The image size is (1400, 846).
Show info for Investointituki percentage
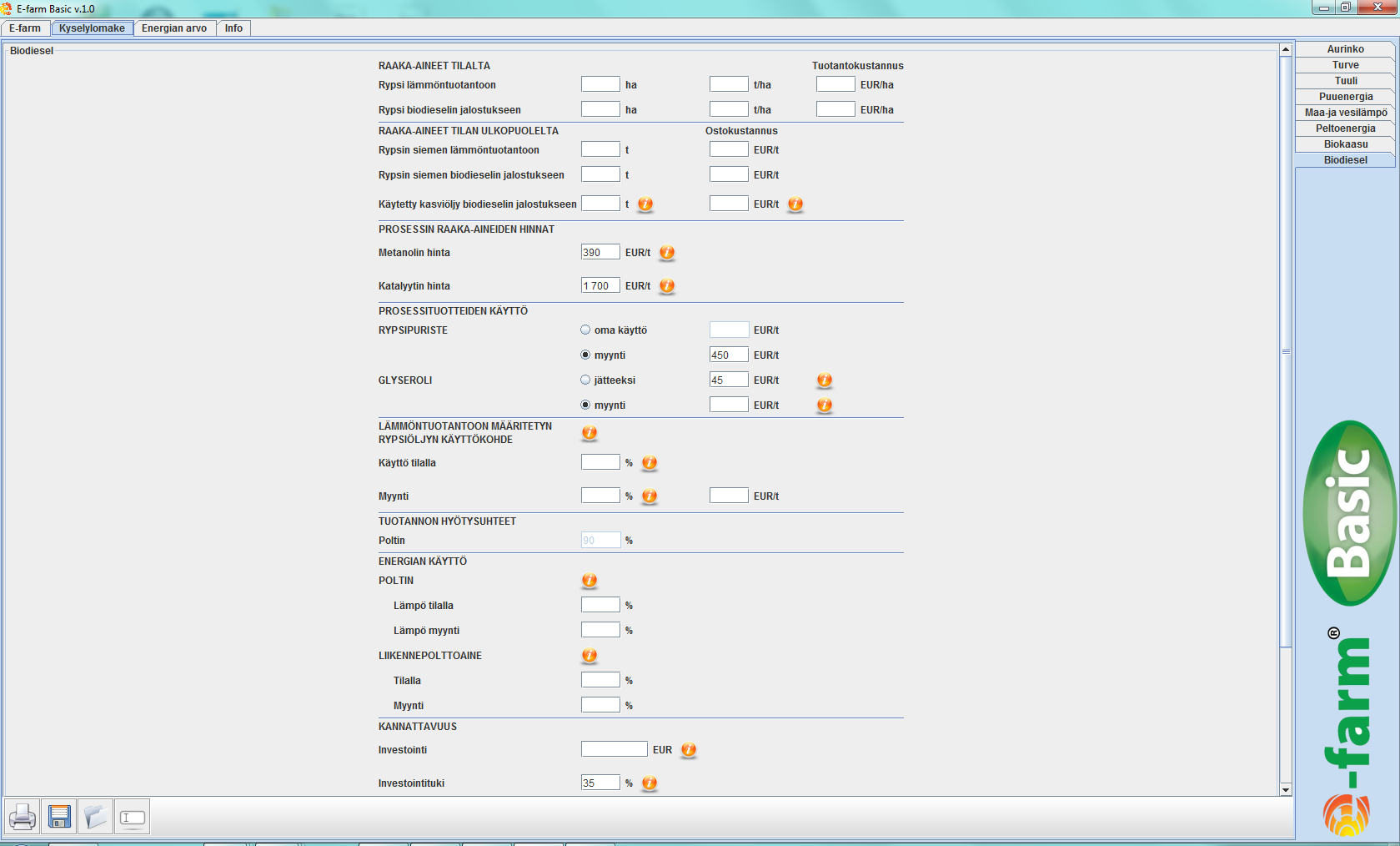click(650, 783)
